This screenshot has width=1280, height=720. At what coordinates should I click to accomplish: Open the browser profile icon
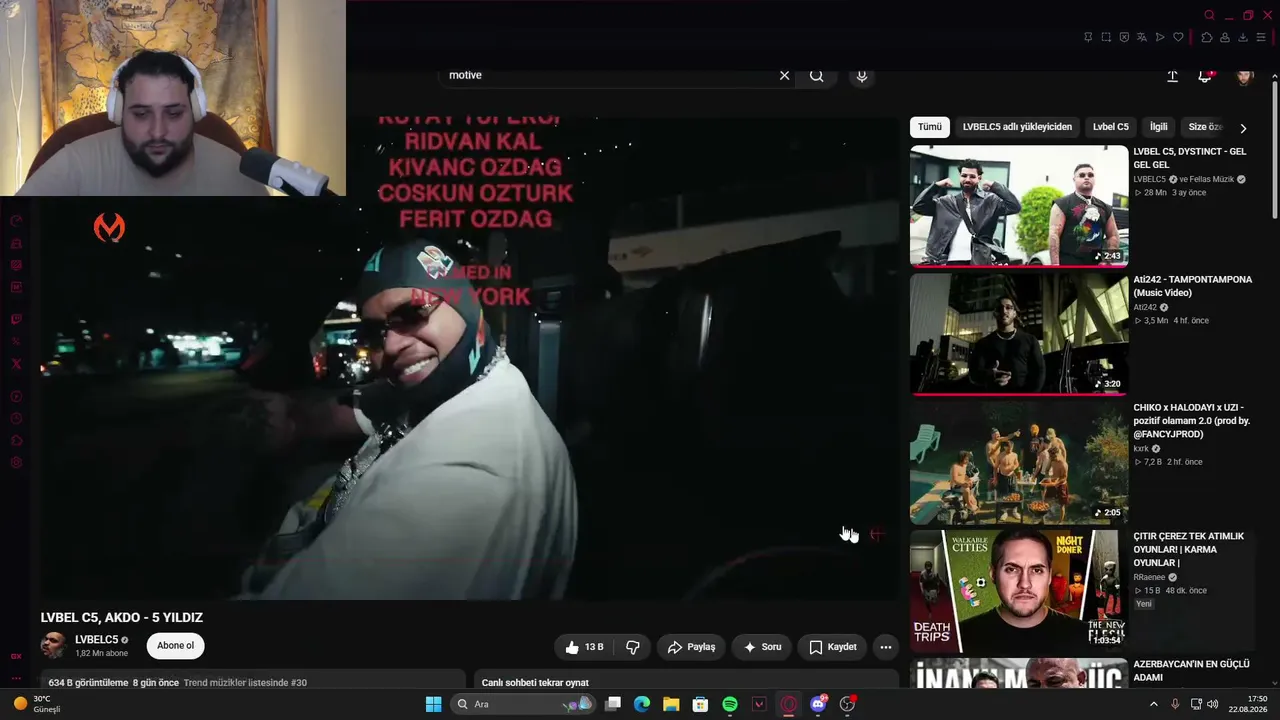(x=1225, y=37)
